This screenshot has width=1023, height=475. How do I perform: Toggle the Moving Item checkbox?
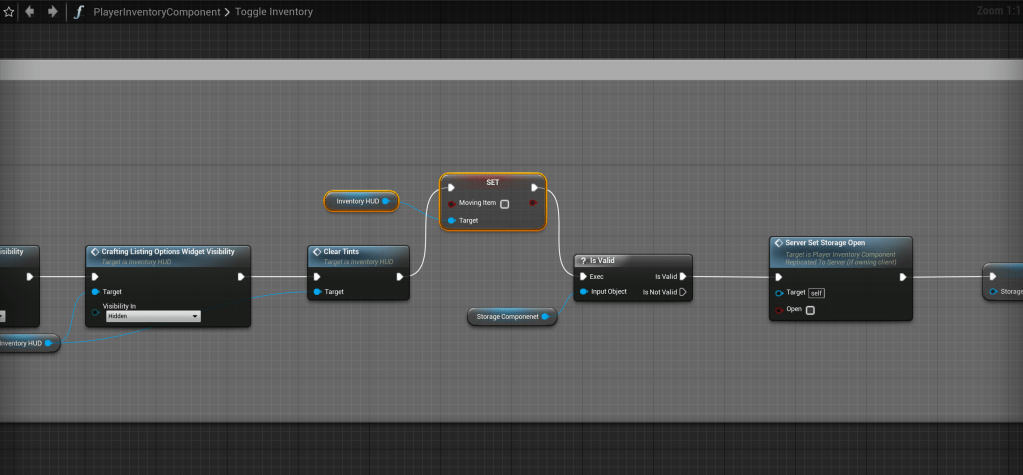[504, 203]
